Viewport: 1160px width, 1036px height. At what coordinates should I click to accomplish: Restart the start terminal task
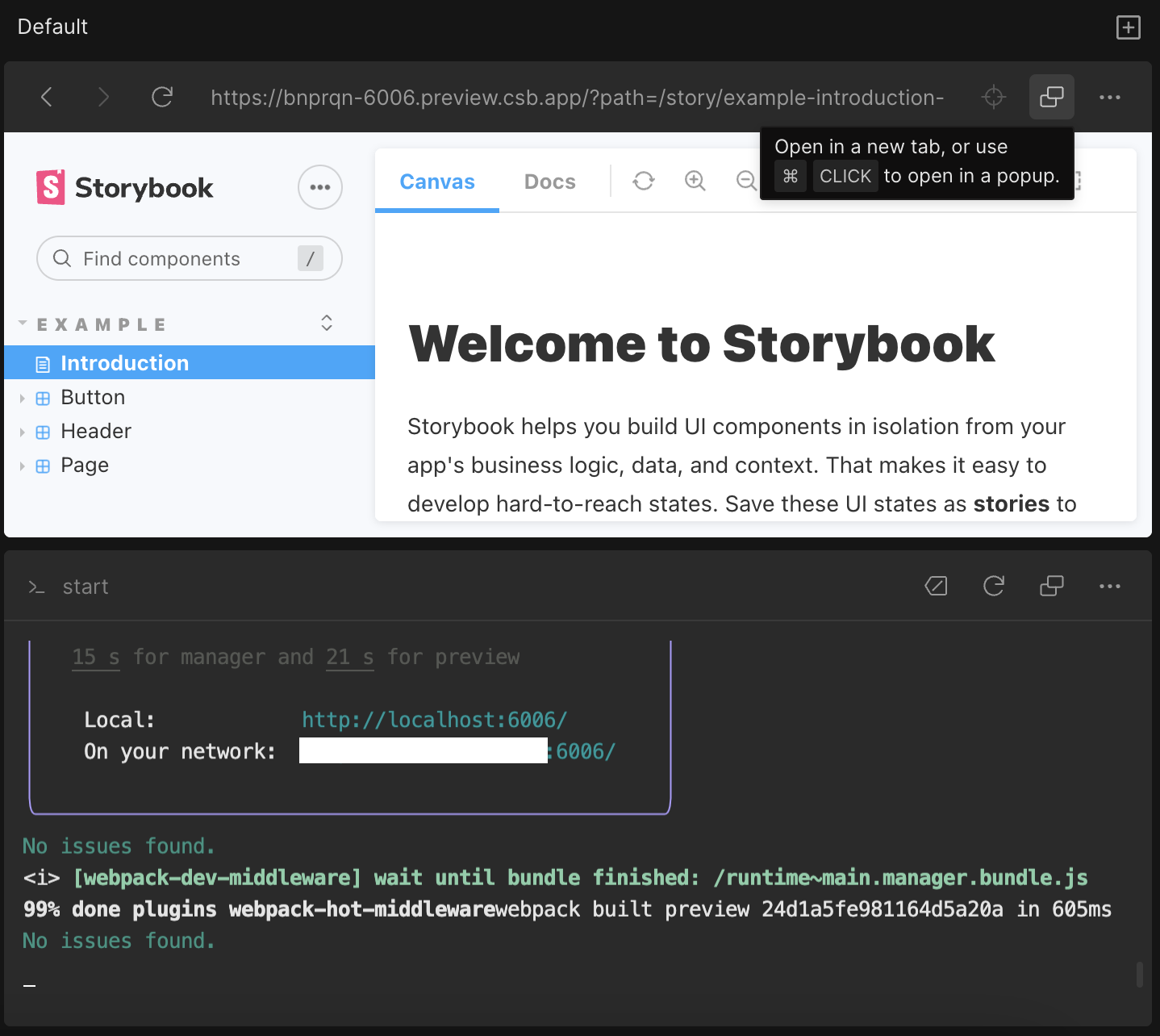[994, 586]
